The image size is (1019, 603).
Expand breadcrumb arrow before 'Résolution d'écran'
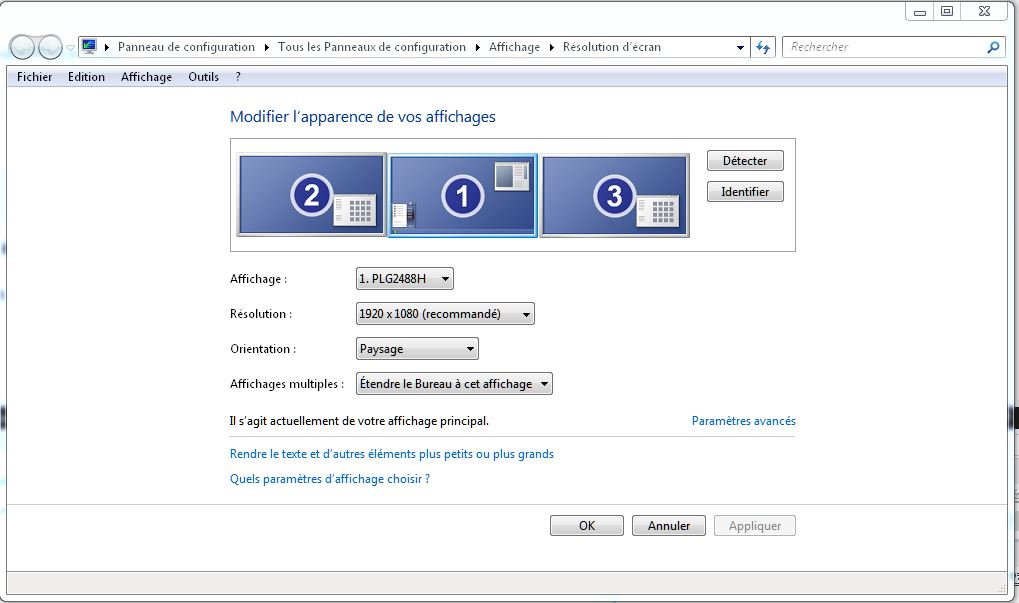coord(552,47)
